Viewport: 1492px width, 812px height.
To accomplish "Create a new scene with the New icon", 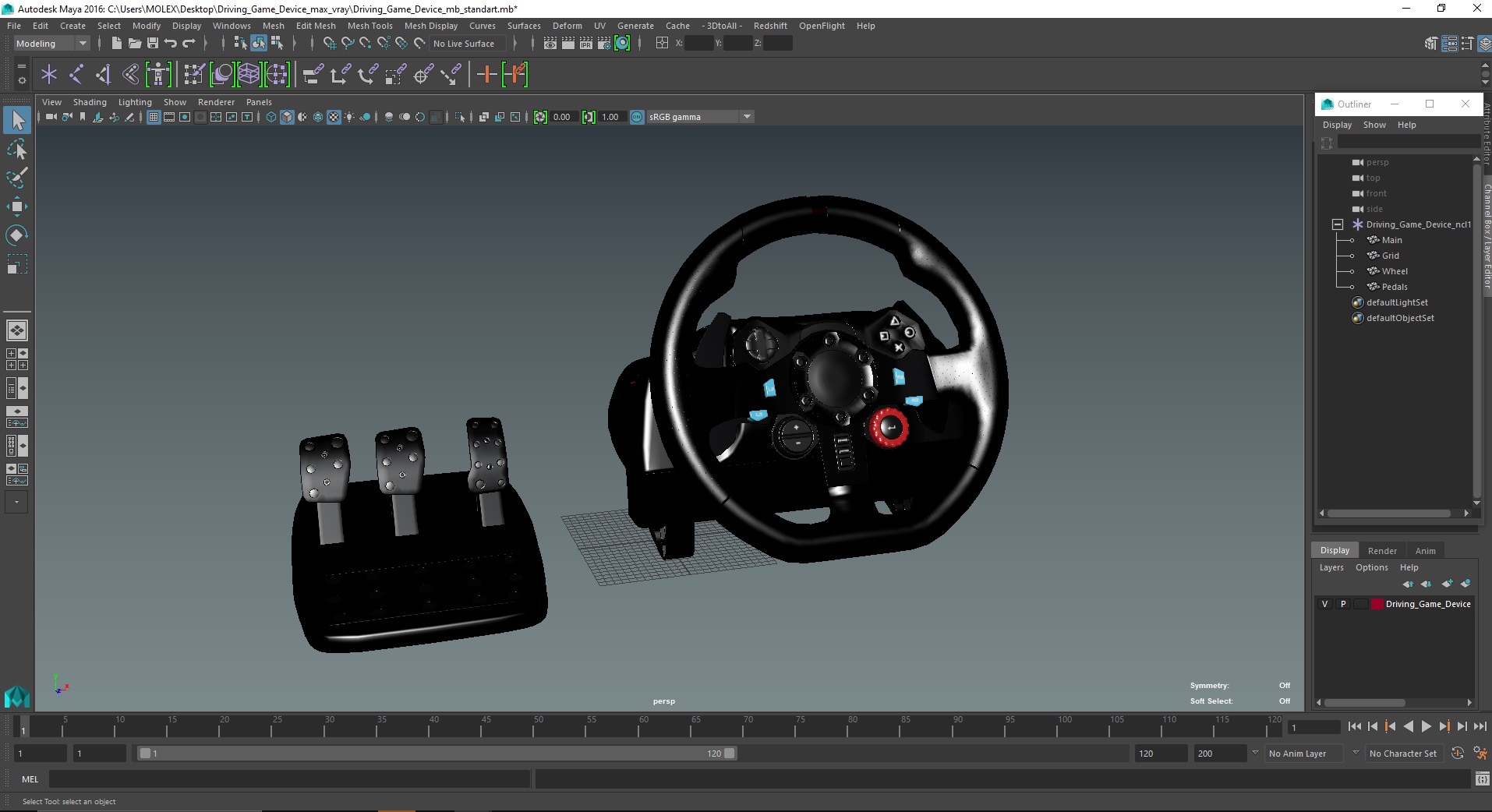I will [116, 44].
